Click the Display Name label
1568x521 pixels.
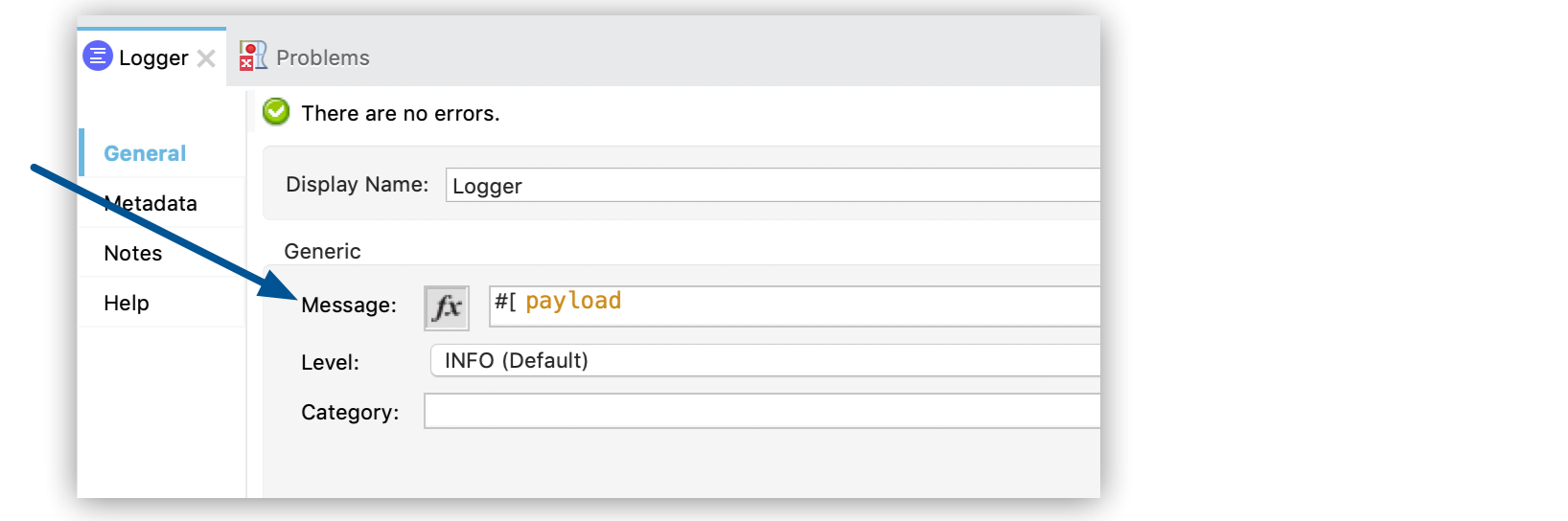click(357, 184)
